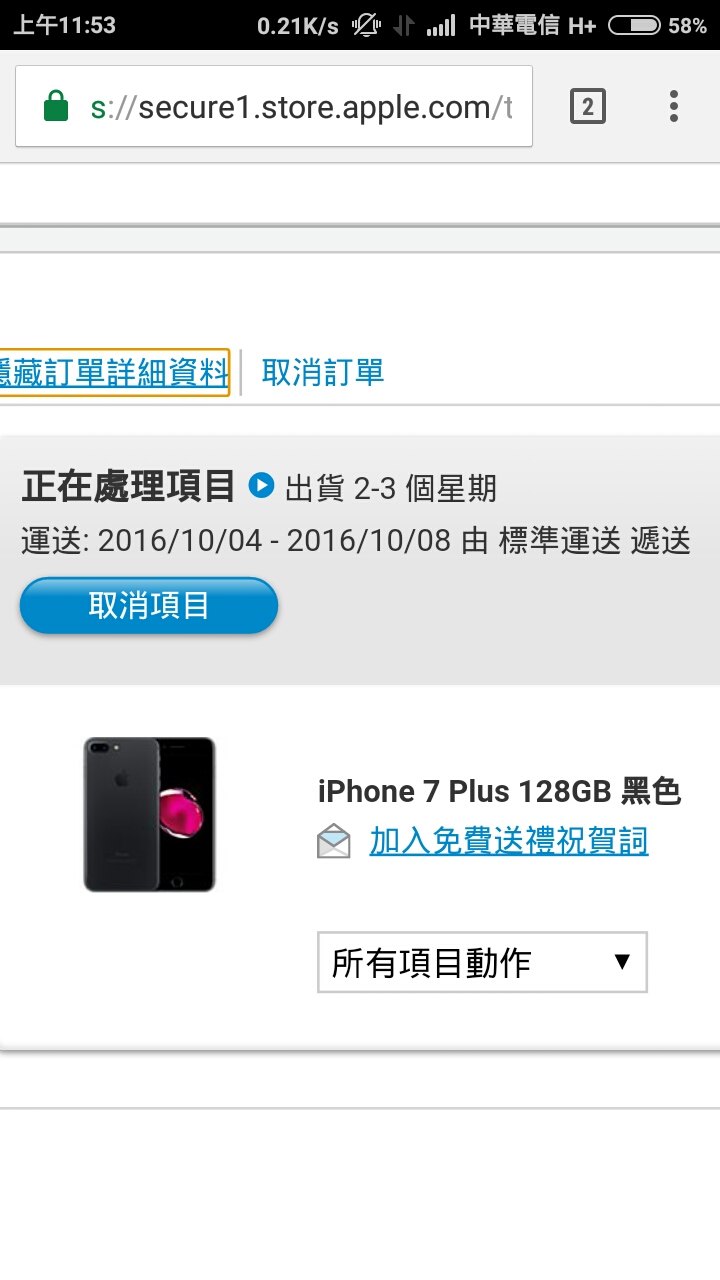The image size is (720, 1280).
Task: Open the tab switcher showing 2 tabs
Action: click(588, 106)
